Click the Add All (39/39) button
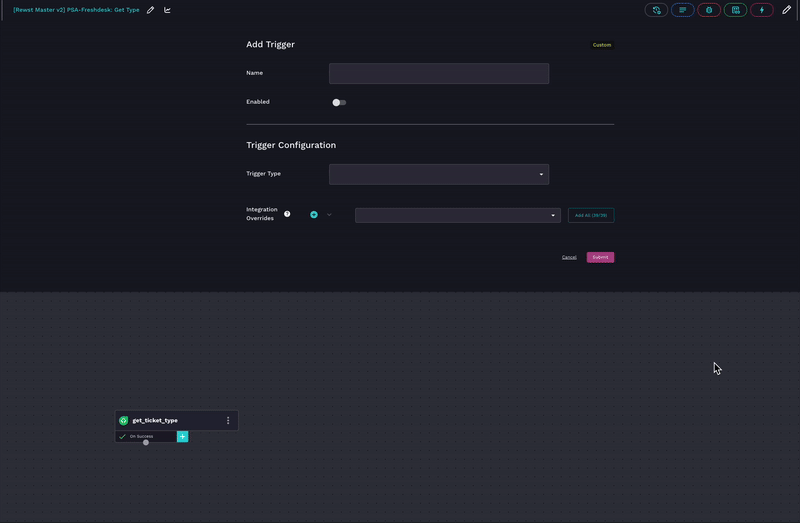Viewport: 800px width, 523px height. click(591, 215)
